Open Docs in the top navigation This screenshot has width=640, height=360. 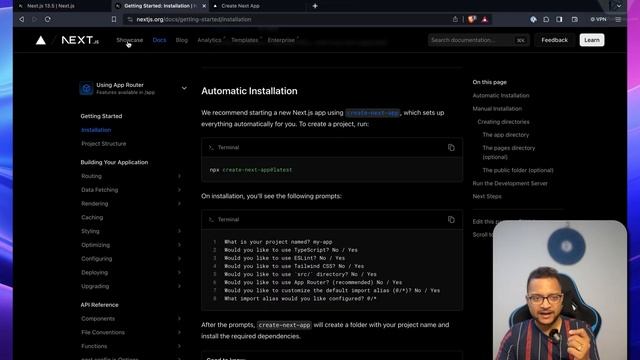coord(159,40)
